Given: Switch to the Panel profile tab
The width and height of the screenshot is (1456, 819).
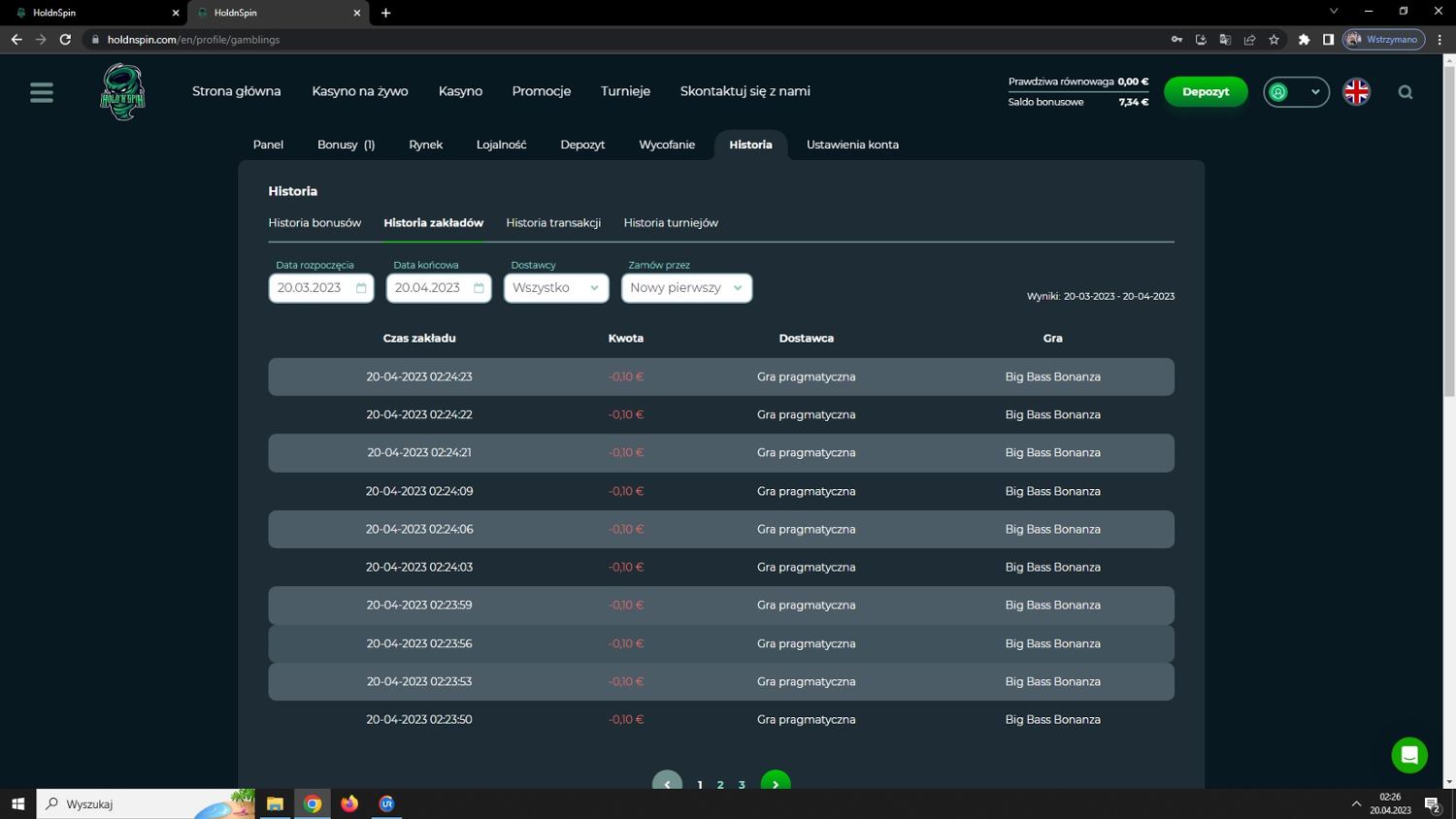Looking at the screenshot, I should tap(268, 145).
